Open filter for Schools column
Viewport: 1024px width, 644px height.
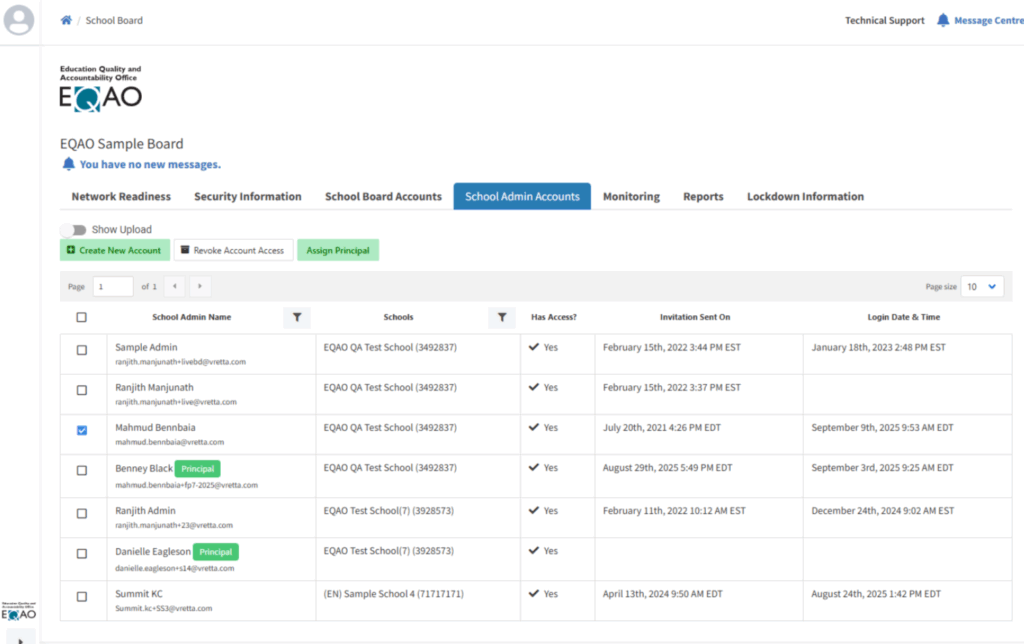coord(502,317)
